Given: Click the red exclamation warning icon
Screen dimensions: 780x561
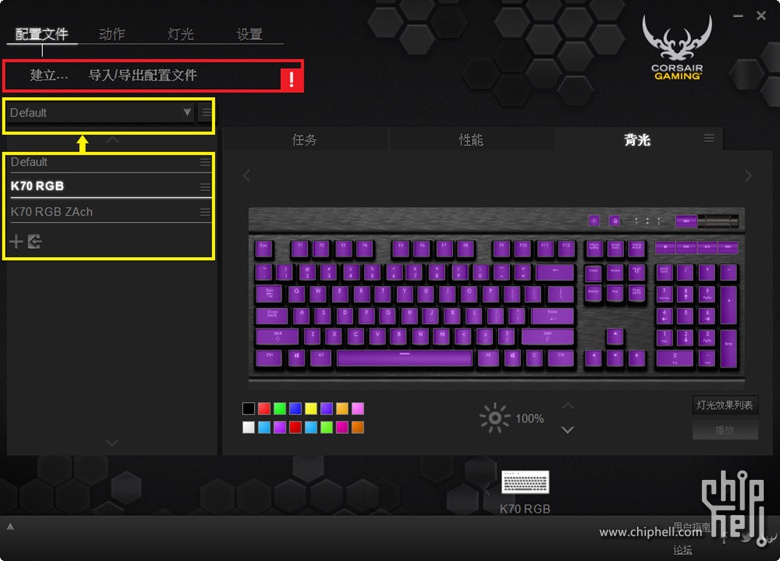Looking at the screenshot, I should [291, 79].
